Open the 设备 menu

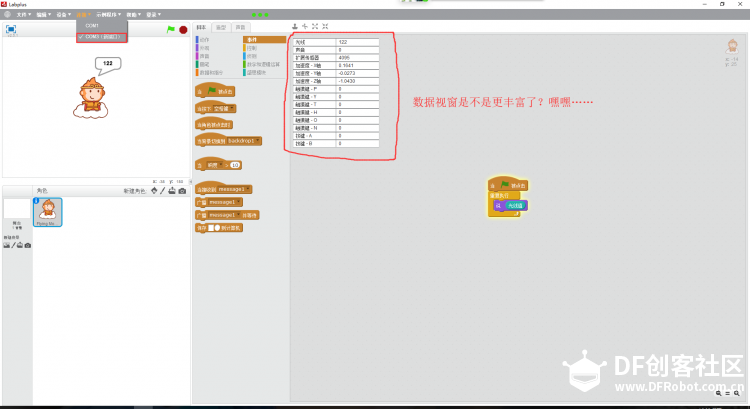pos(64,15)
